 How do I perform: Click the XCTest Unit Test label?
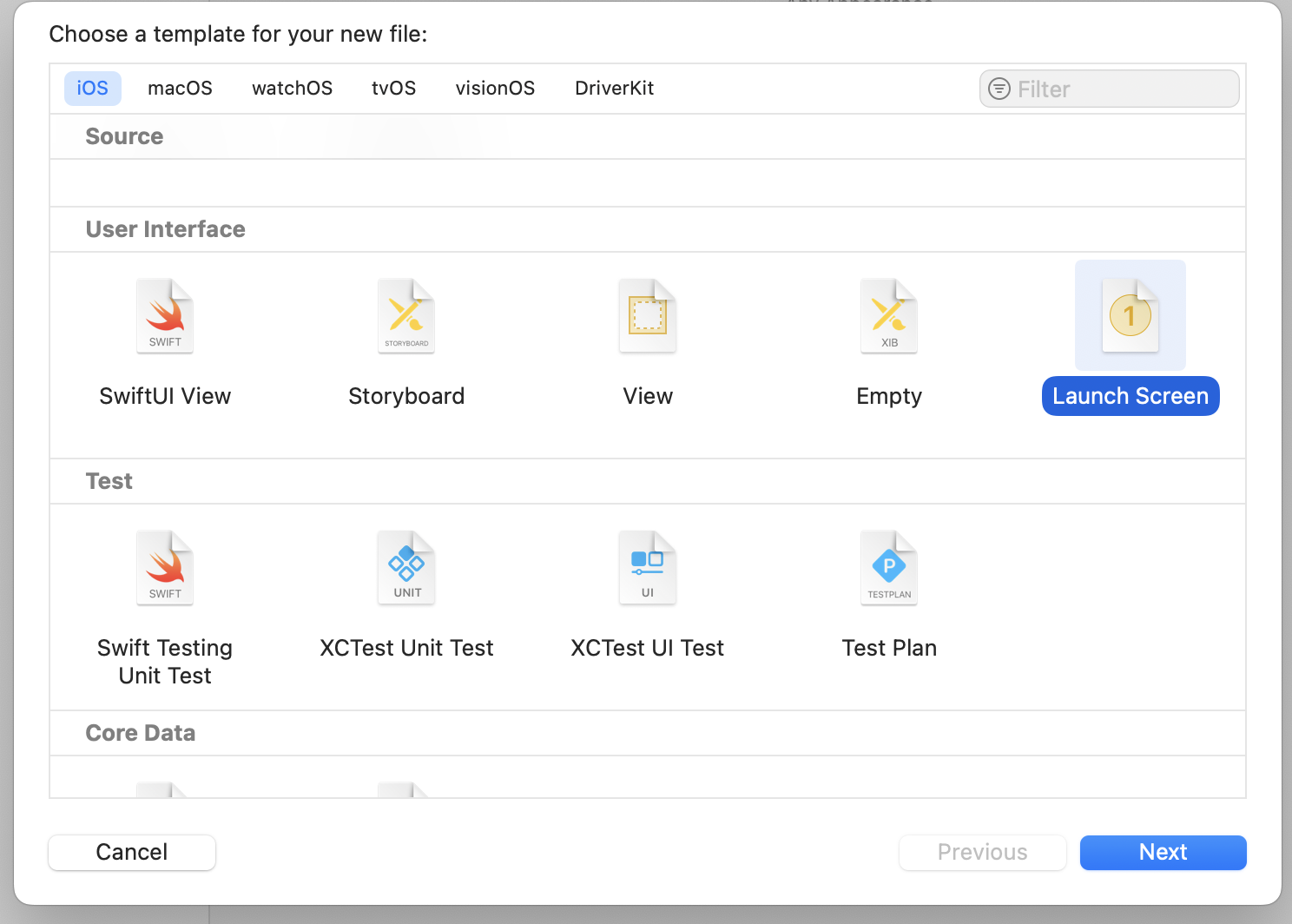point(406,648)
